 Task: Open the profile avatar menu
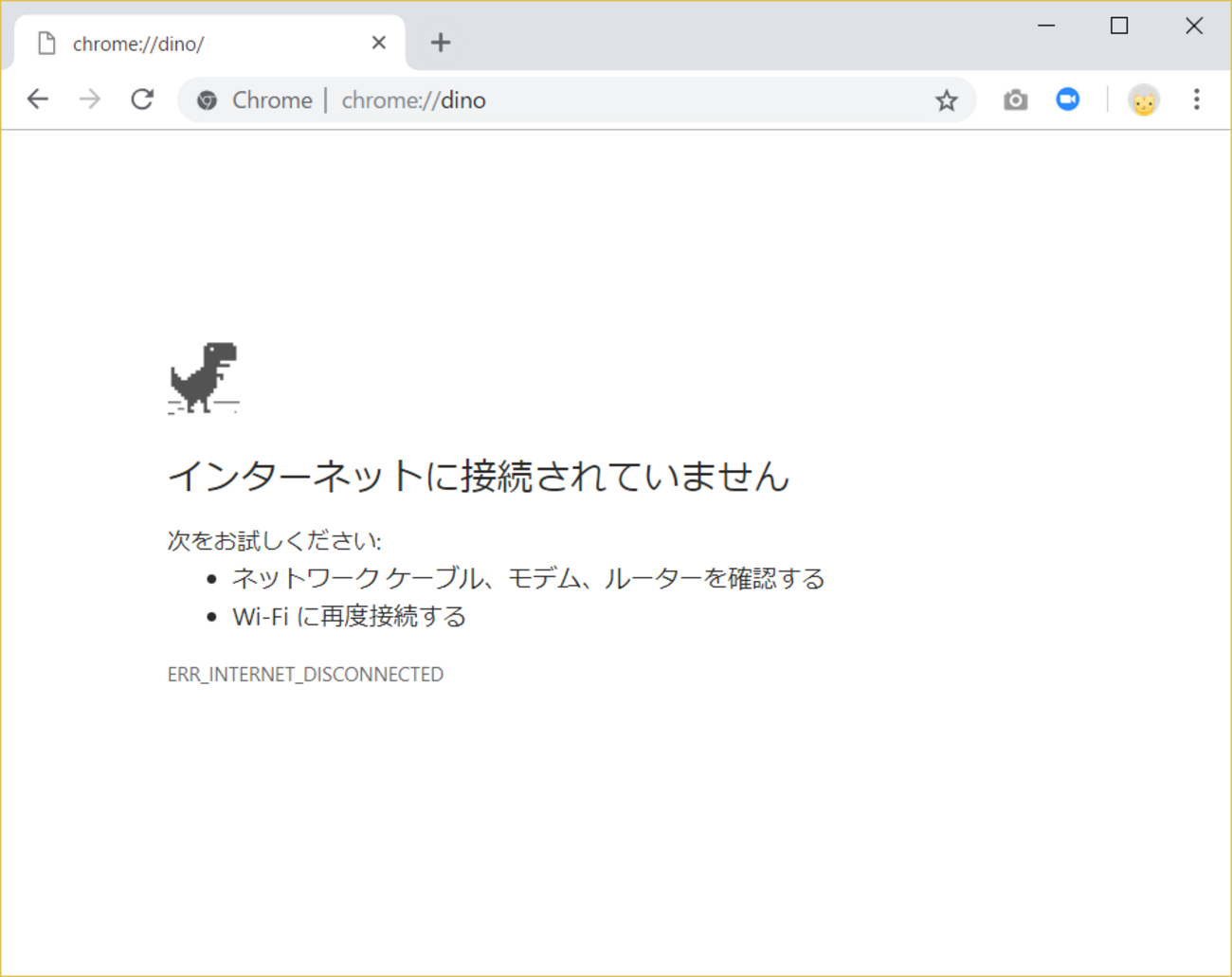click(1144, 100)
